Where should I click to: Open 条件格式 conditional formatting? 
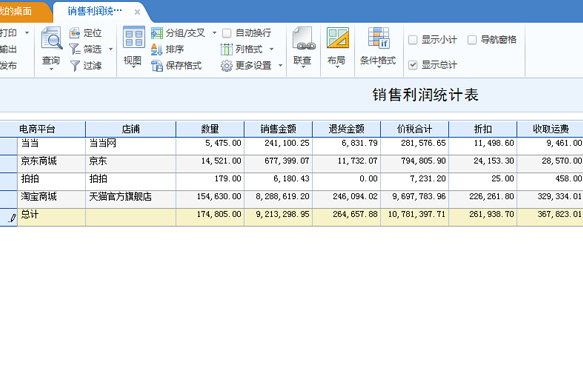[378, 38]
